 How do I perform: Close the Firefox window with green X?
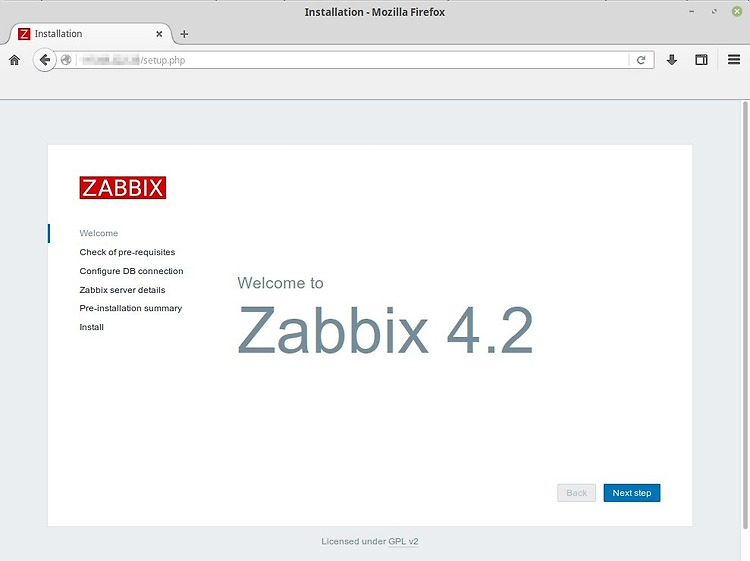737,11
